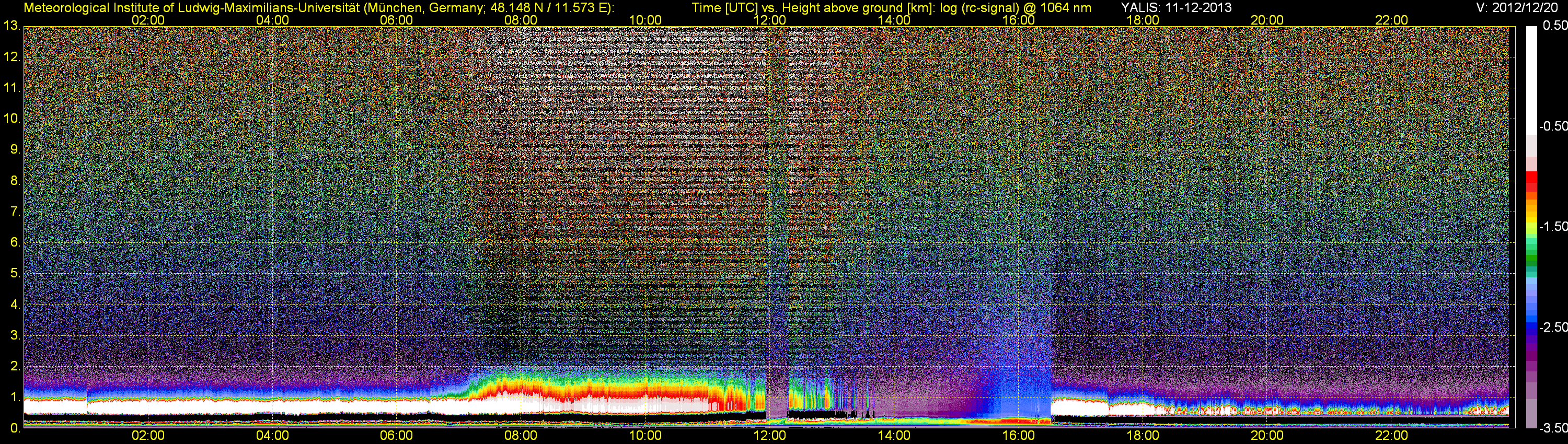Click the 16:00 label on the top time axis
The width and height of the screenshot is (1568, 444).
pos(1018,20)
